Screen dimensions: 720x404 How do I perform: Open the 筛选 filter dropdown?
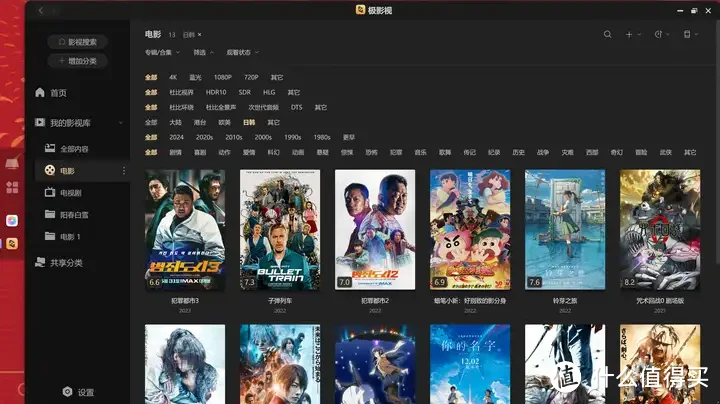[203, 52]
